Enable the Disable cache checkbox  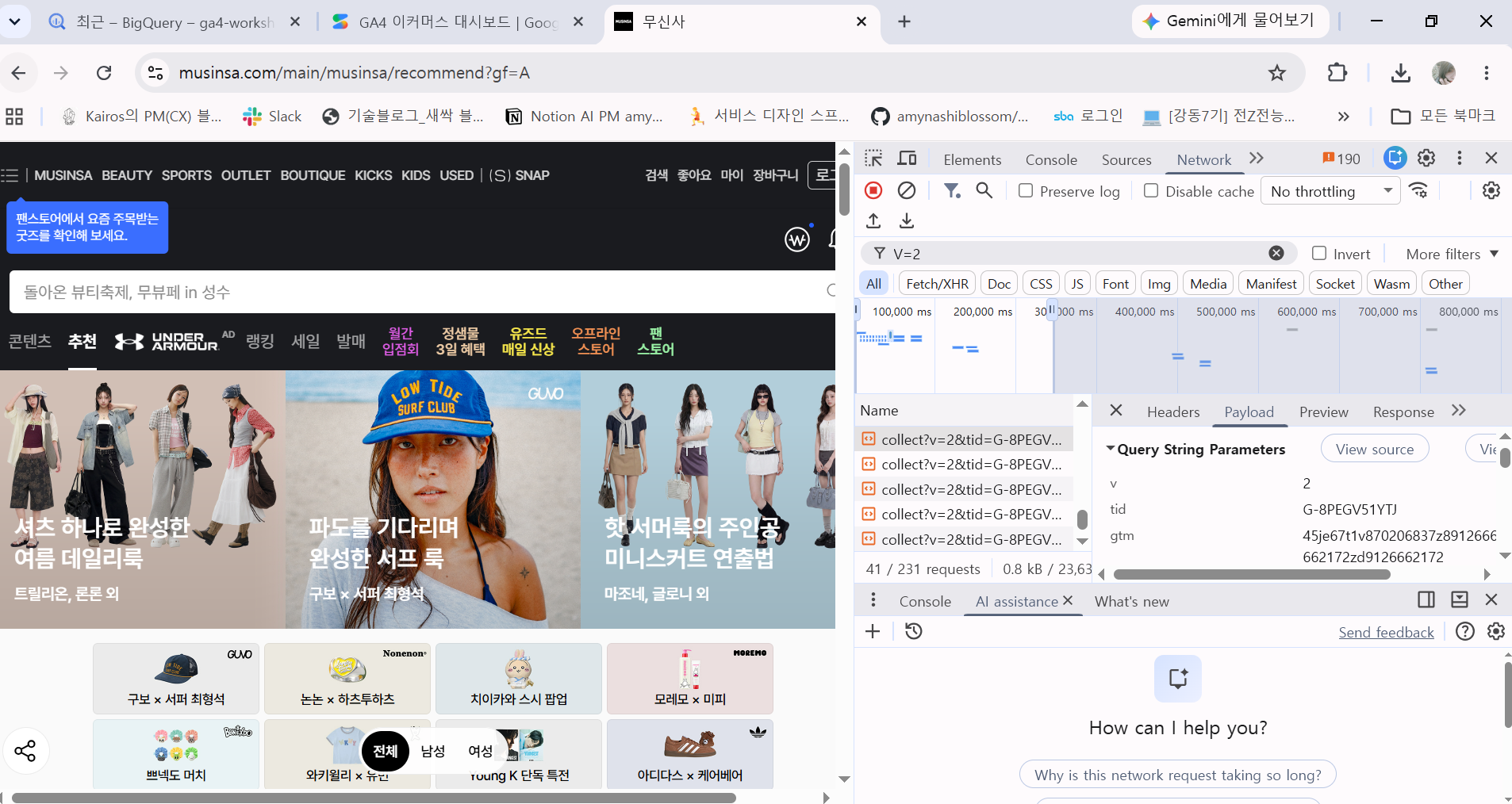[x=1151, y=190]
